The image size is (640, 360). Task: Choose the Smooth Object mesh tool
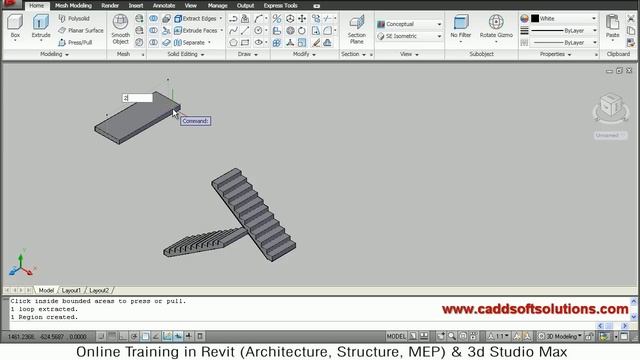[x=120, y=29]
